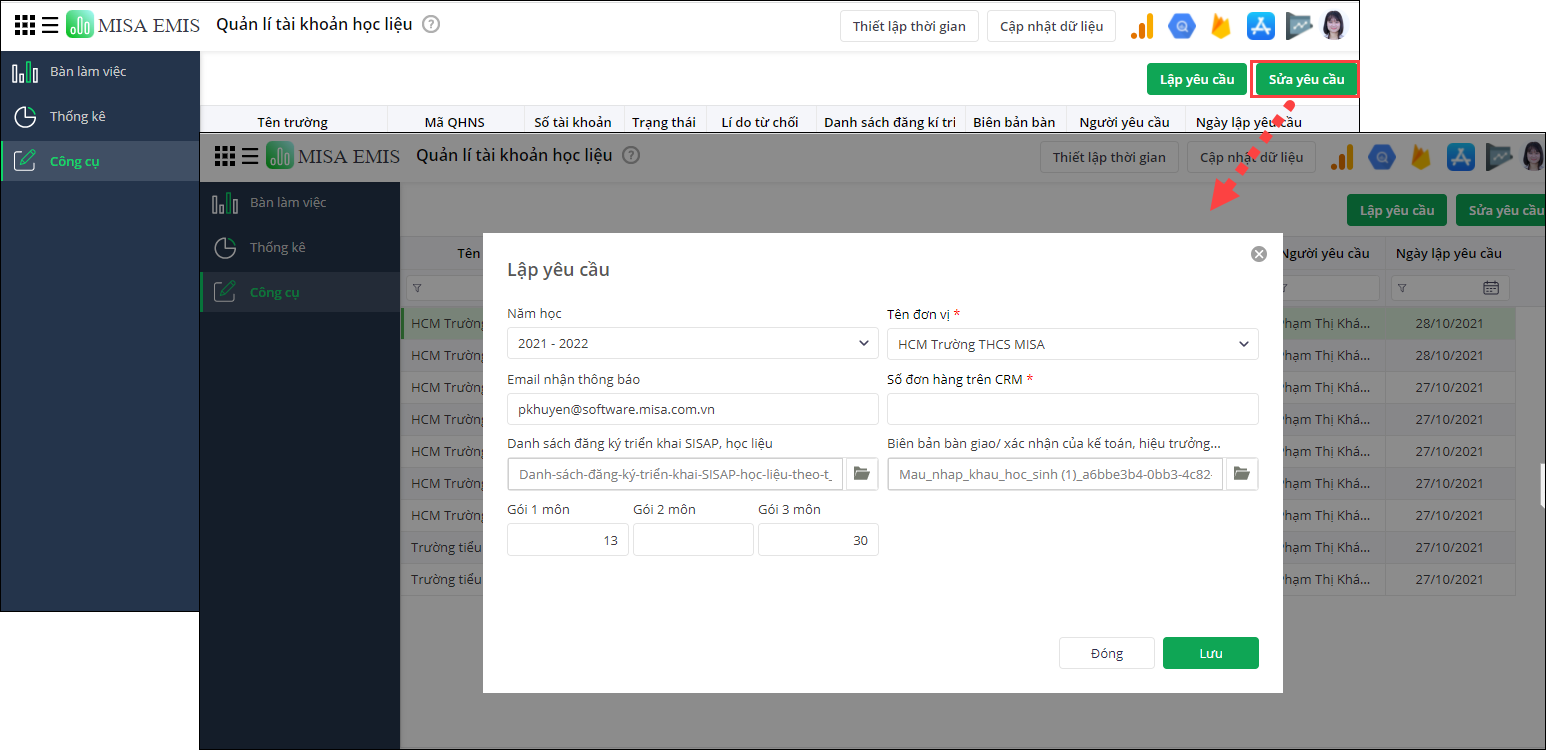Click filter funnel in Ngày lập yêu cầu column
Image resolution: width=1546 pixels, height=750 pixels.
(1402, 288)
